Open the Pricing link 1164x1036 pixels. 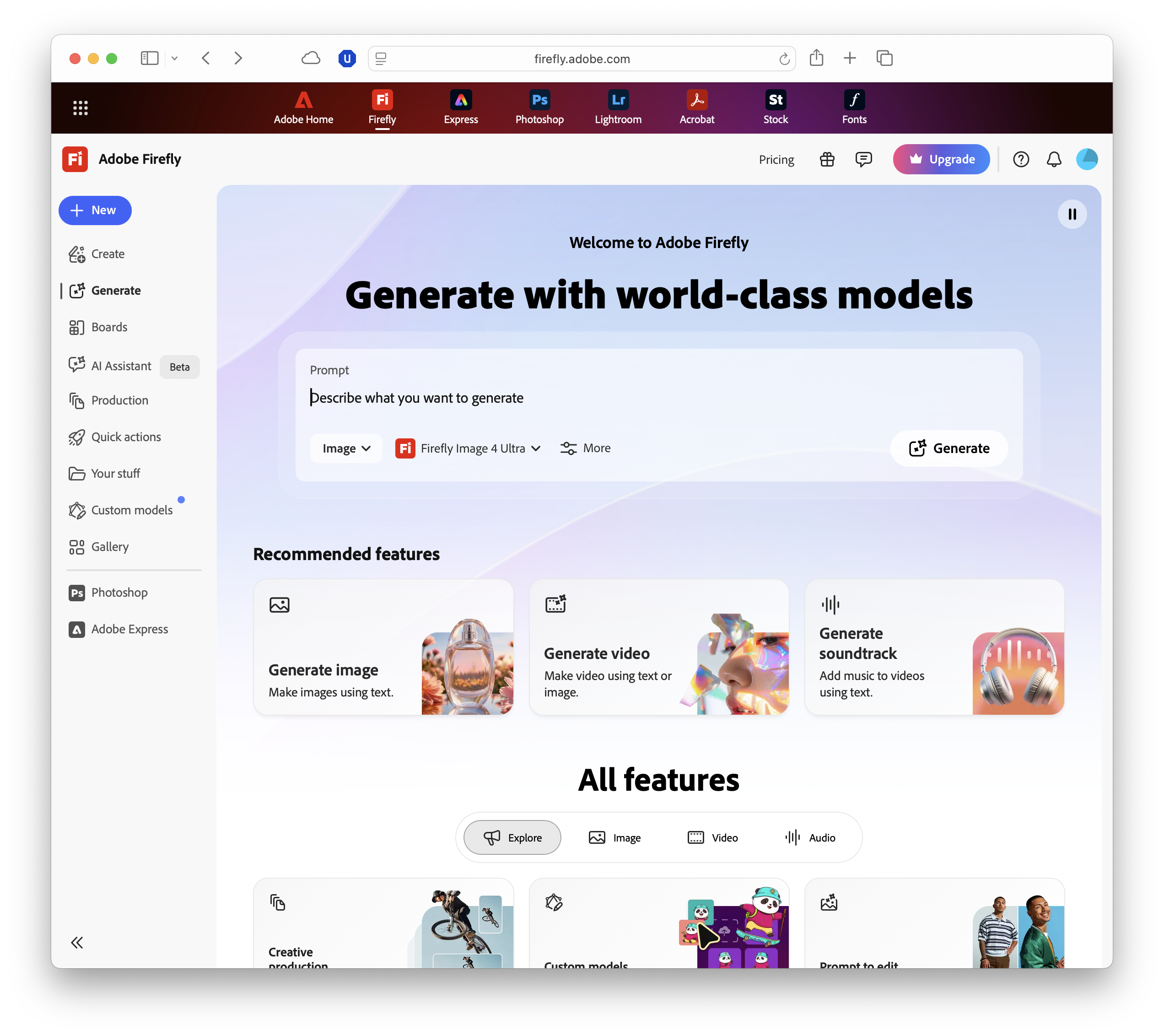tap(776, 159)
